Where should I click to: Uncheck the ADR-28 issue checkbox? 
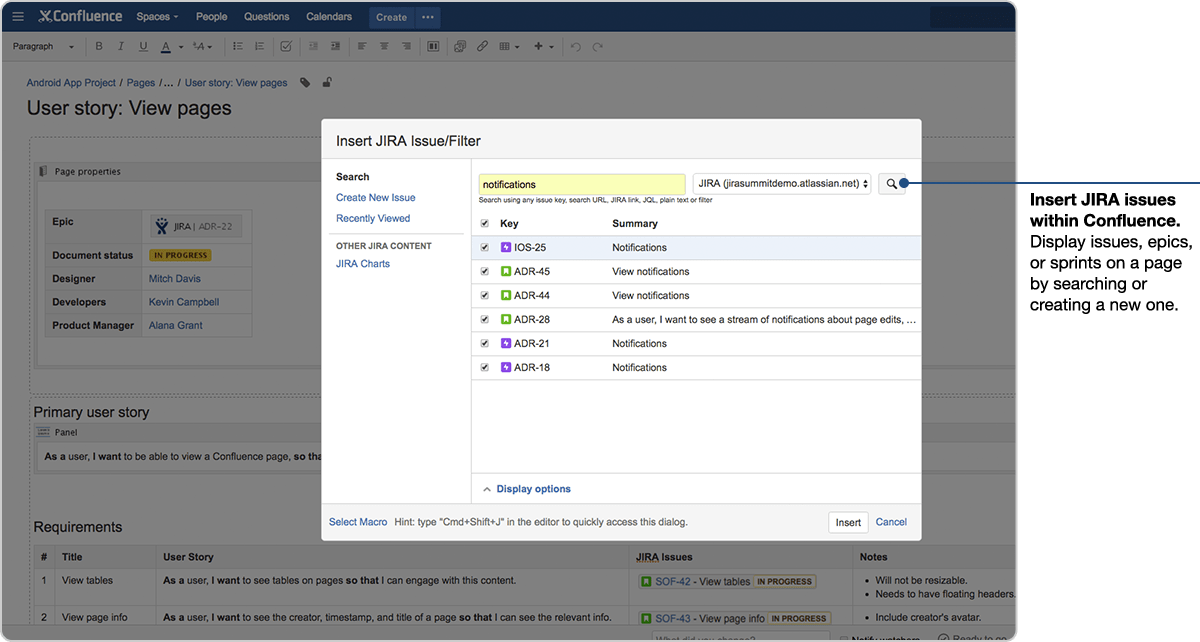pos(485,319)
